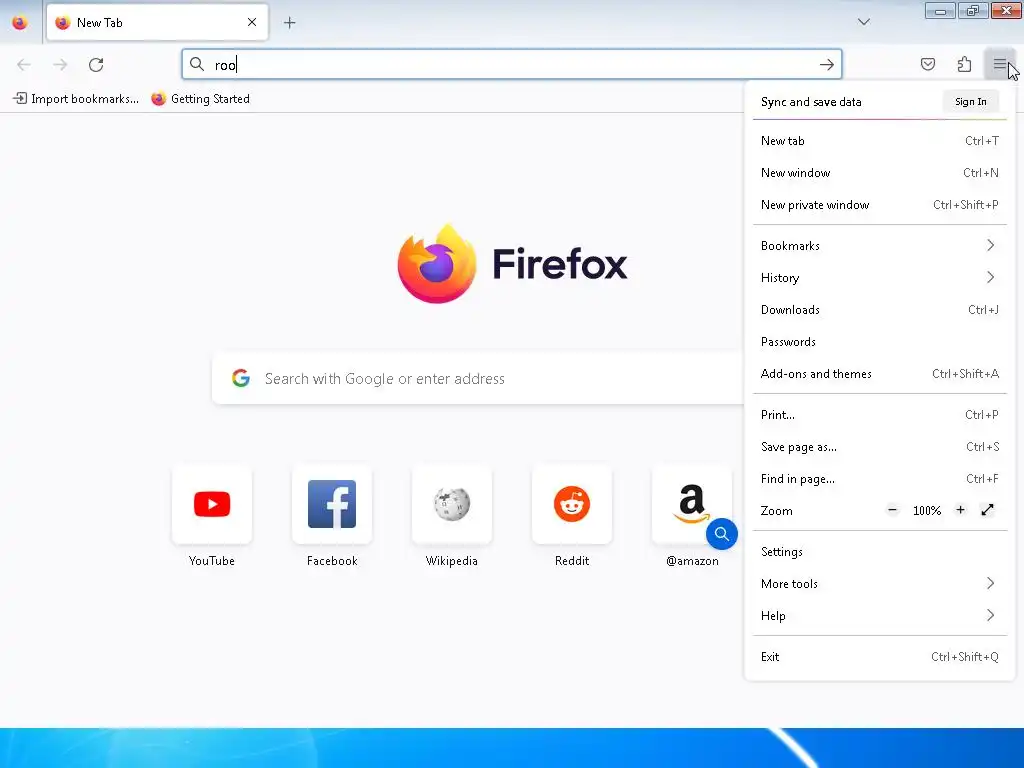Select Print... in the menu
The width and height of the screenshot is (1024, 768).
click(880, 415)
